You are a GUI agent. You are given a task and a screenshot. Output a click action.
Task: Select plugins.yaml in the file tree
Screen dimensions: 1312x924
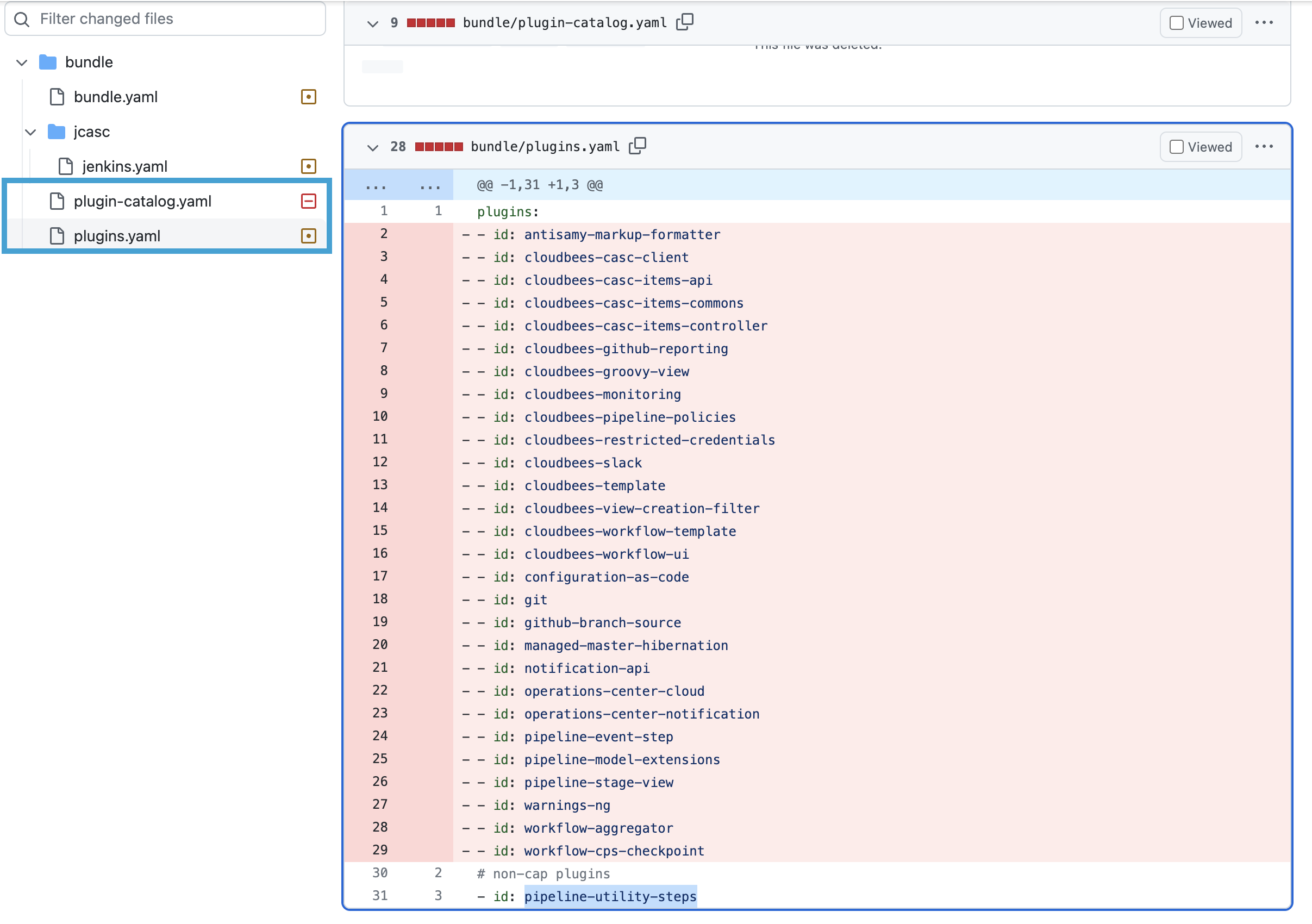tap(116, 235)
